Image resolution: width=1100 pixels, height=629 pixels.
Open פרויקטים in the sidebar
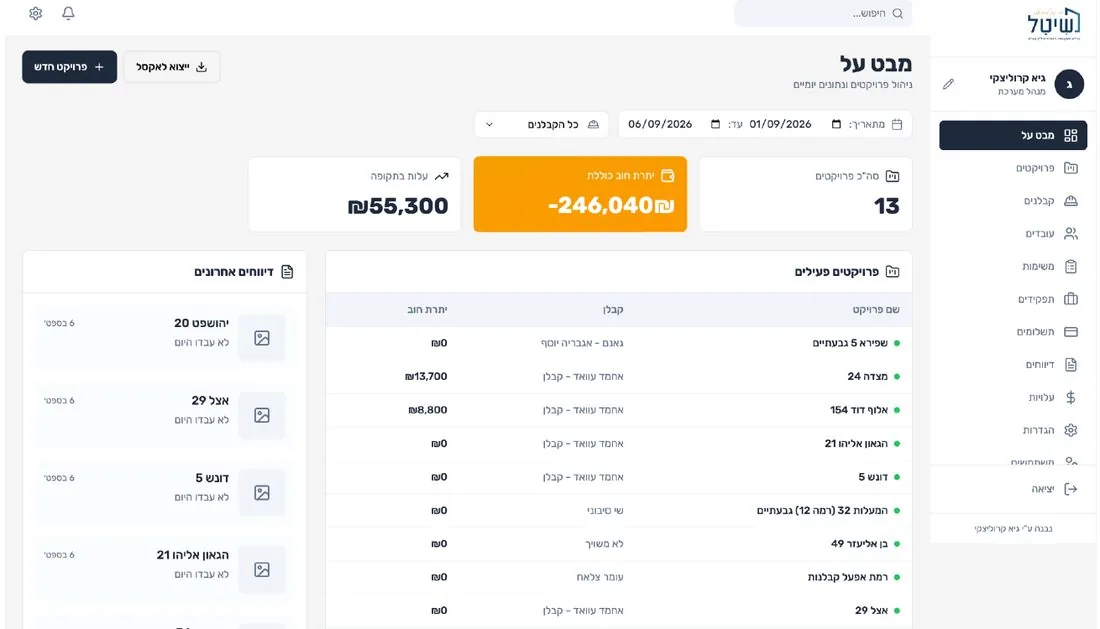[1013, 168]
